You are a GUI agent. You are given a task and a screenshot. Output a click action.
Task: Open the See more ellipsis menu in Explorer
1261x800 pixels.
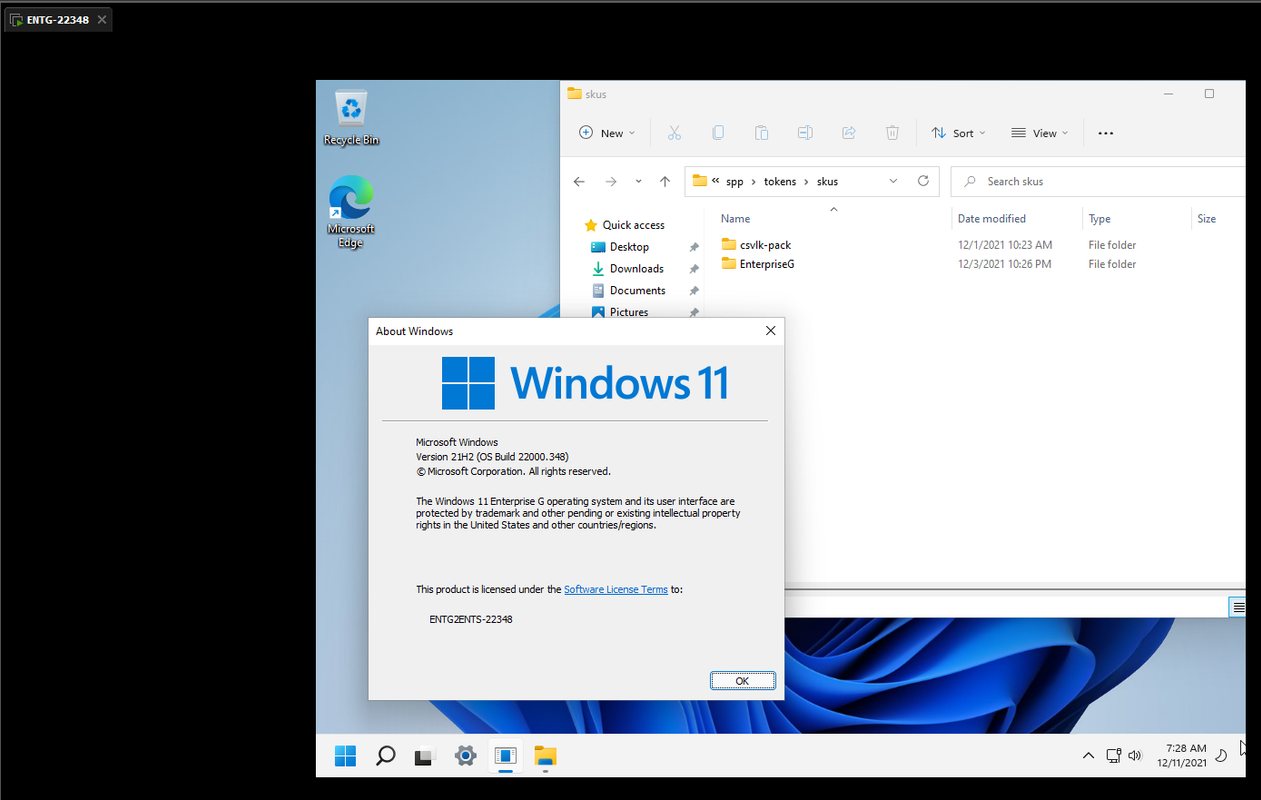[1106, 133]
